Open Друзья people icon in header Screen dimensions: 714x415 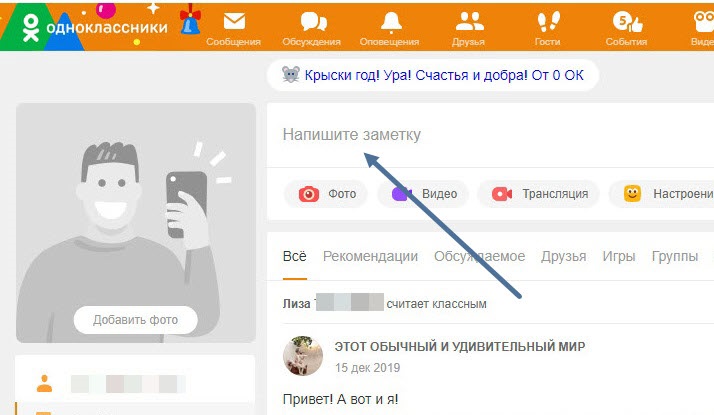pyautogui.click(x=469, y=21)
